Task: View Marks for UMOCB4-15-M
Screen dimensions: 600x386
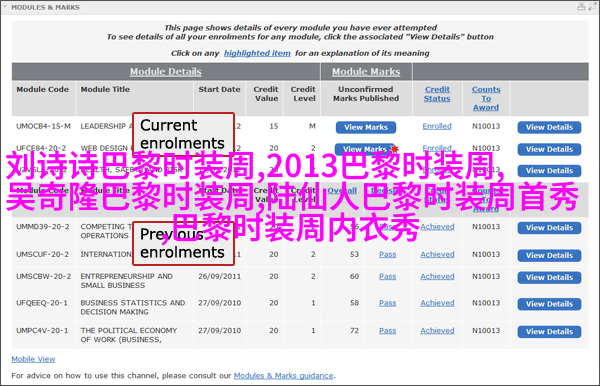Action: pyautogui.click(x=366, y=127)
